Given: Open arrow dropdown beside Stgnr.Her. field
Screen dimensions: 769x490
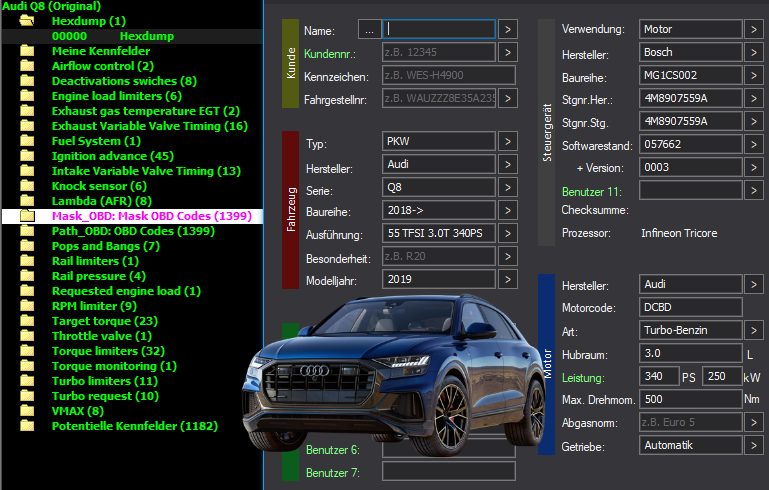Looking at the screenshot, I should point(754,98).
